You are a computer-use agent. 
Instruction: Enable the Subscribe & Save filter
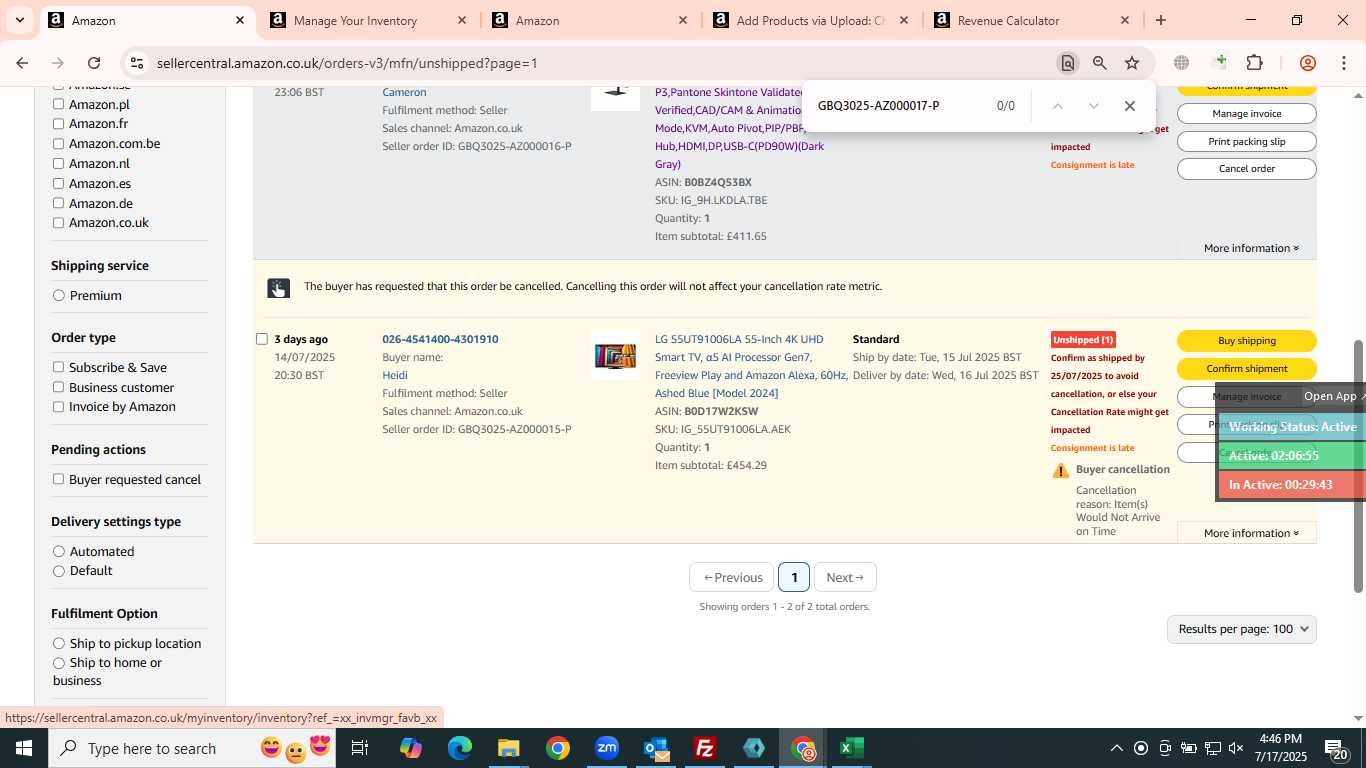(58, 367)
